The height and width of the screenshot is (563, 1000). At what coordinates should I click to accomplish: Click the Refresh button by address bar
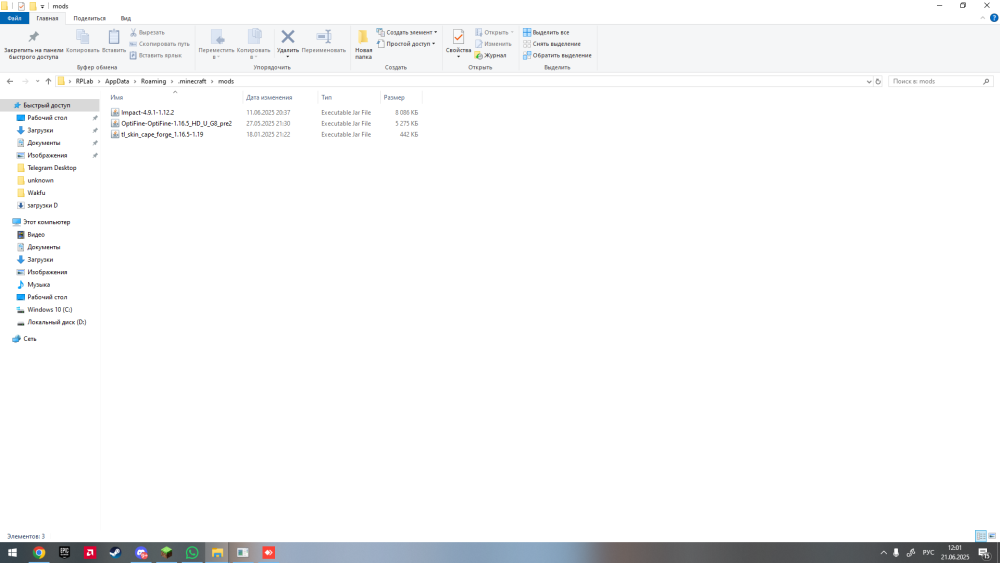point(878,82)
